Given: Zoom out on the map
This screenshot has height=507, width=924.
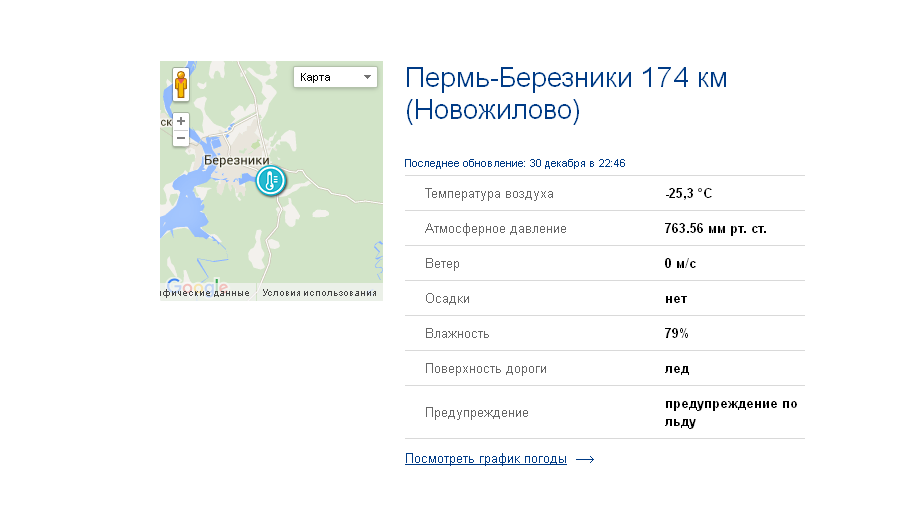Looking at the screenshot, I should click(x=181, y=138).
